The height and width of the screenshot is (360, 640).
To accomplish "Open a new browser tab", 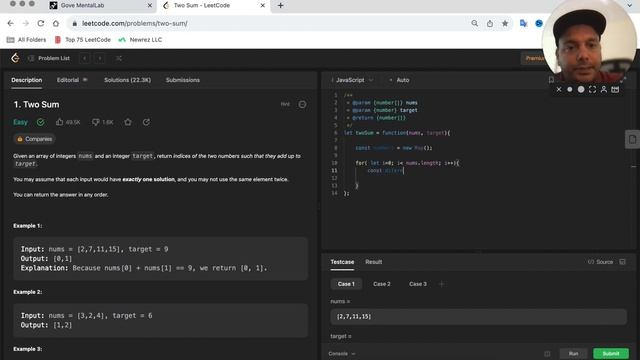I will click(280, 6).
